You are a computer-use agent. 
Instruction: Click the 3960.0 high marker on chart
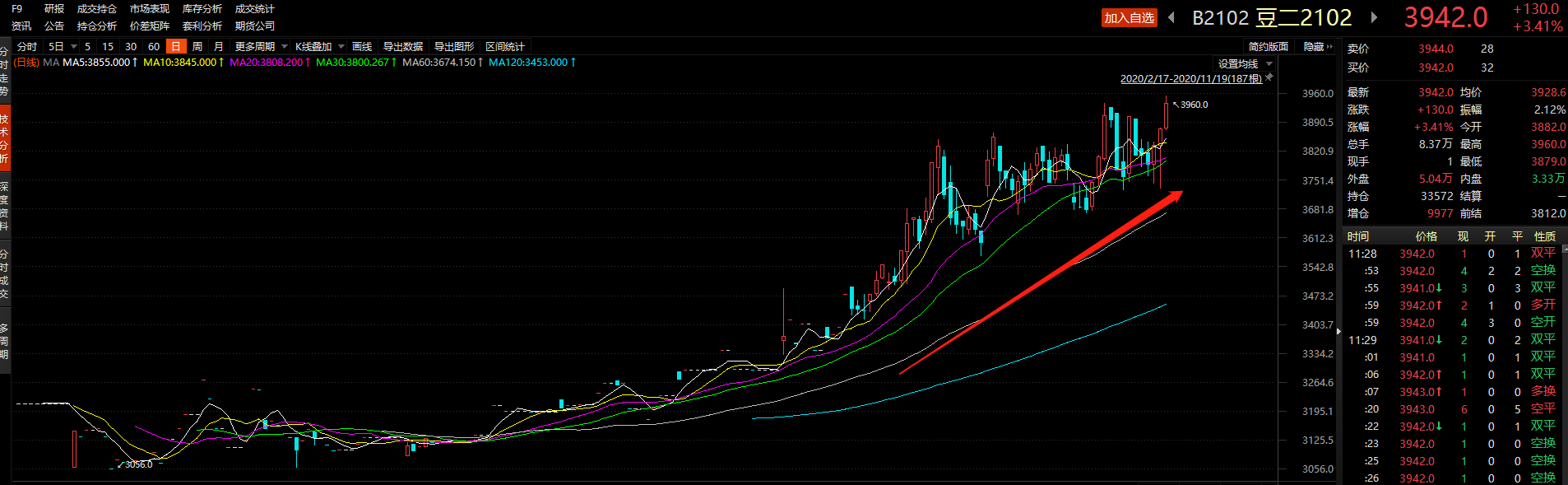(1194, 105)
